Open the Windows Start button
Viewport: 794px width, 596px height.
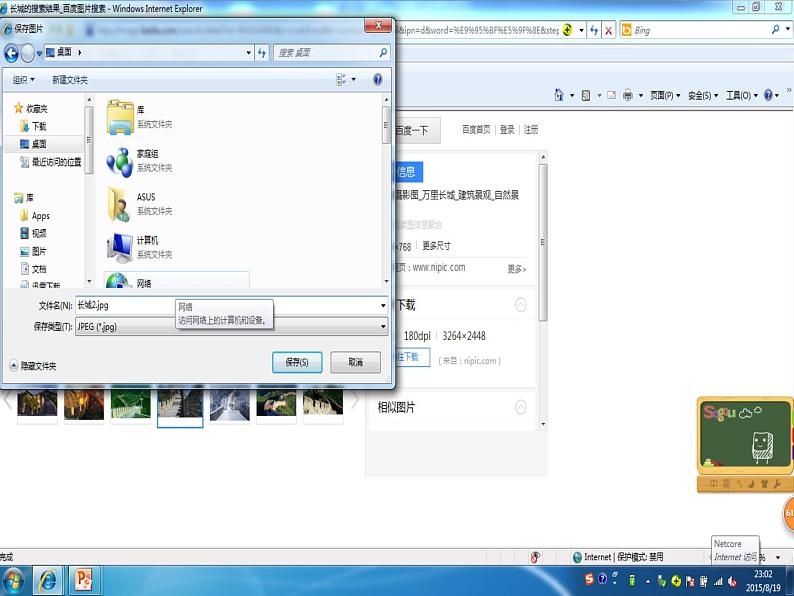coord(14,581)
